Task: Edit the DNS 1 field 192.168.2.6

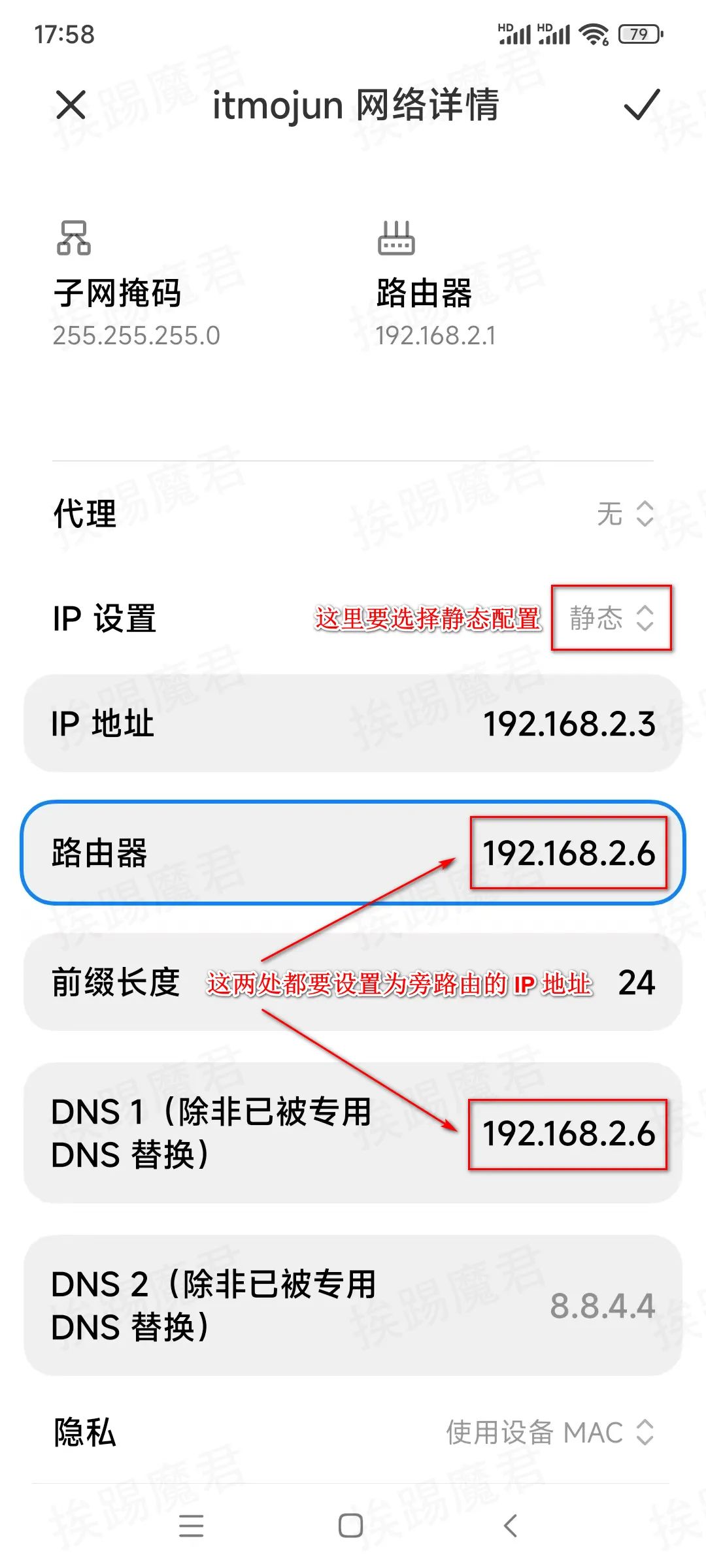Action: 353,1133
